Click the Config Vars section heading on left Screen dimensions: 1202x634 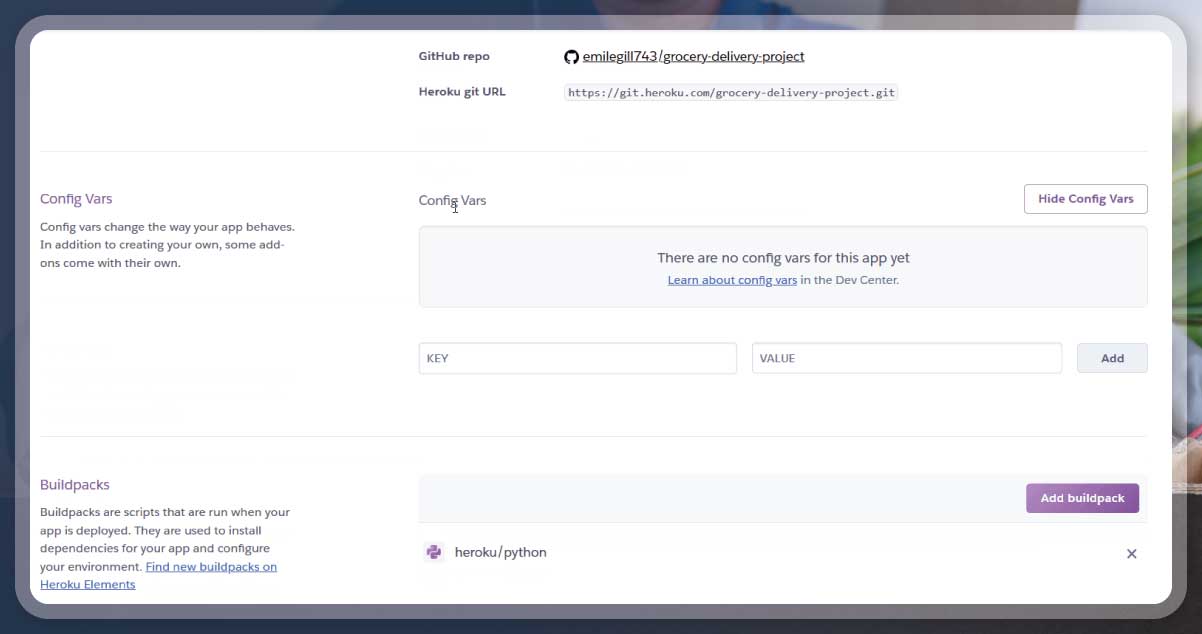(76, 199)
